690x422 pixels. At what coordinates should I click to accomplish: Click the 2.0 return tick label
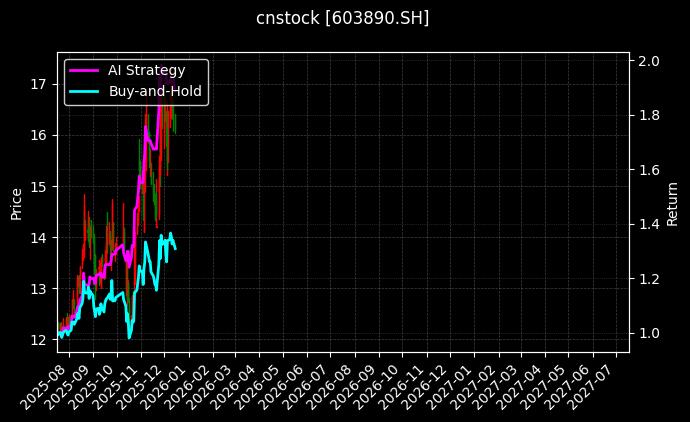click(648, 61)
